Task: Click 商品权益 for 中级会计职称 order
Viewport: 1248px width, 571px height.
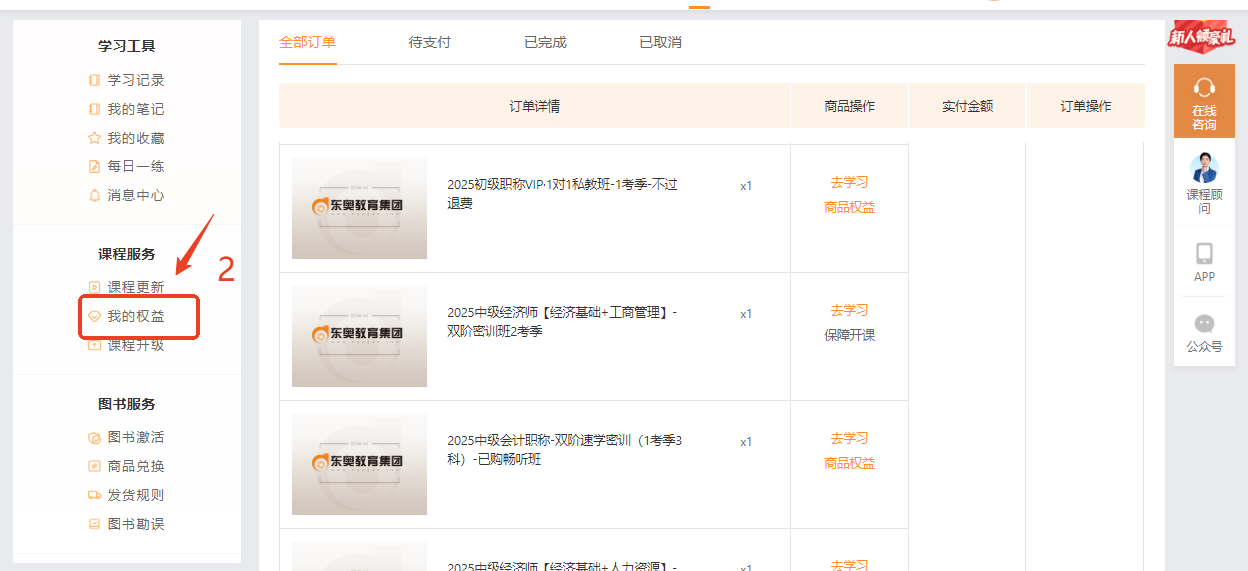Action: click(x=849, y=463)
